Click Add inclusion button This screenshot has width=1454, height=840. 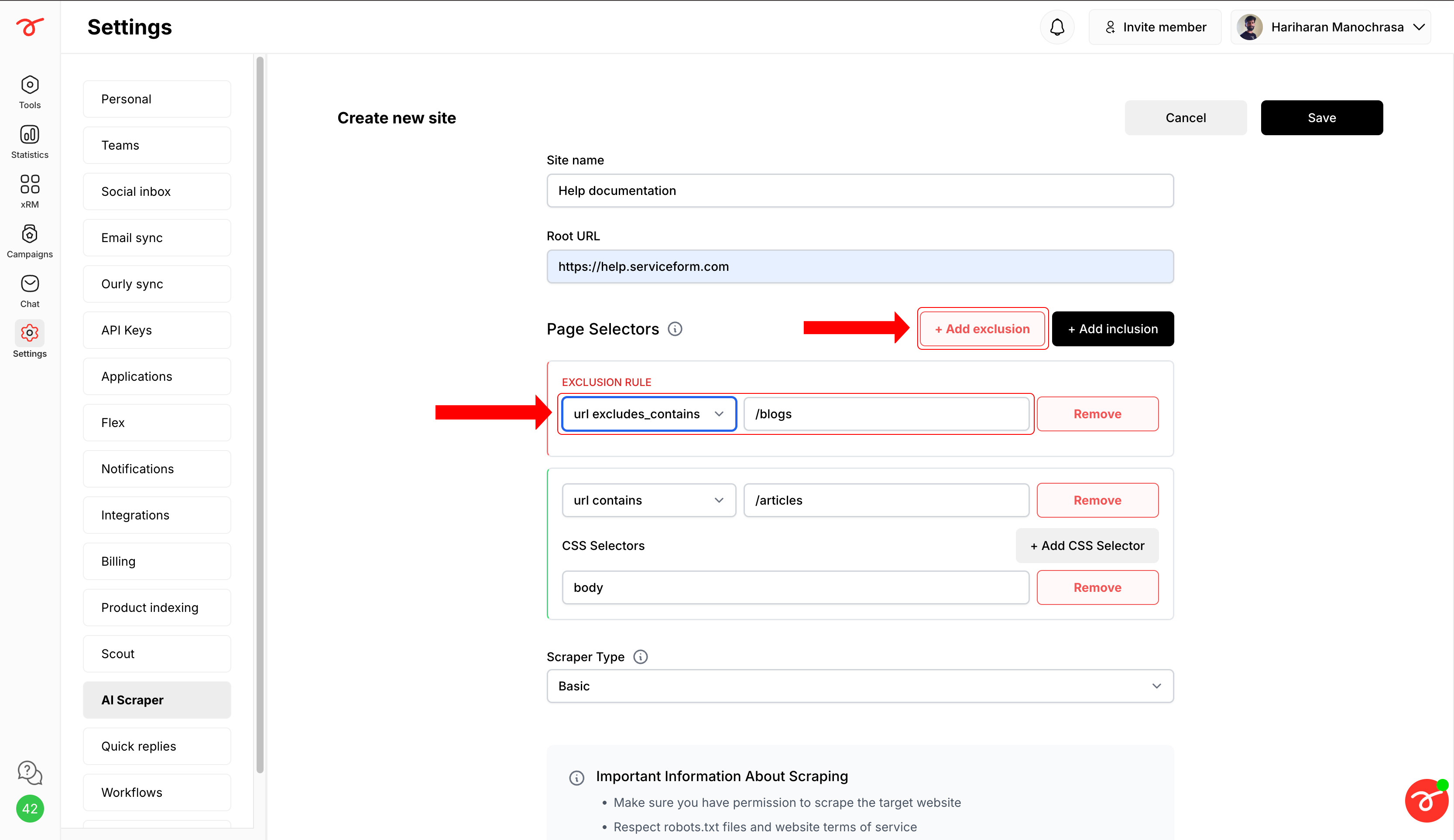click(x=1112, y=328)
